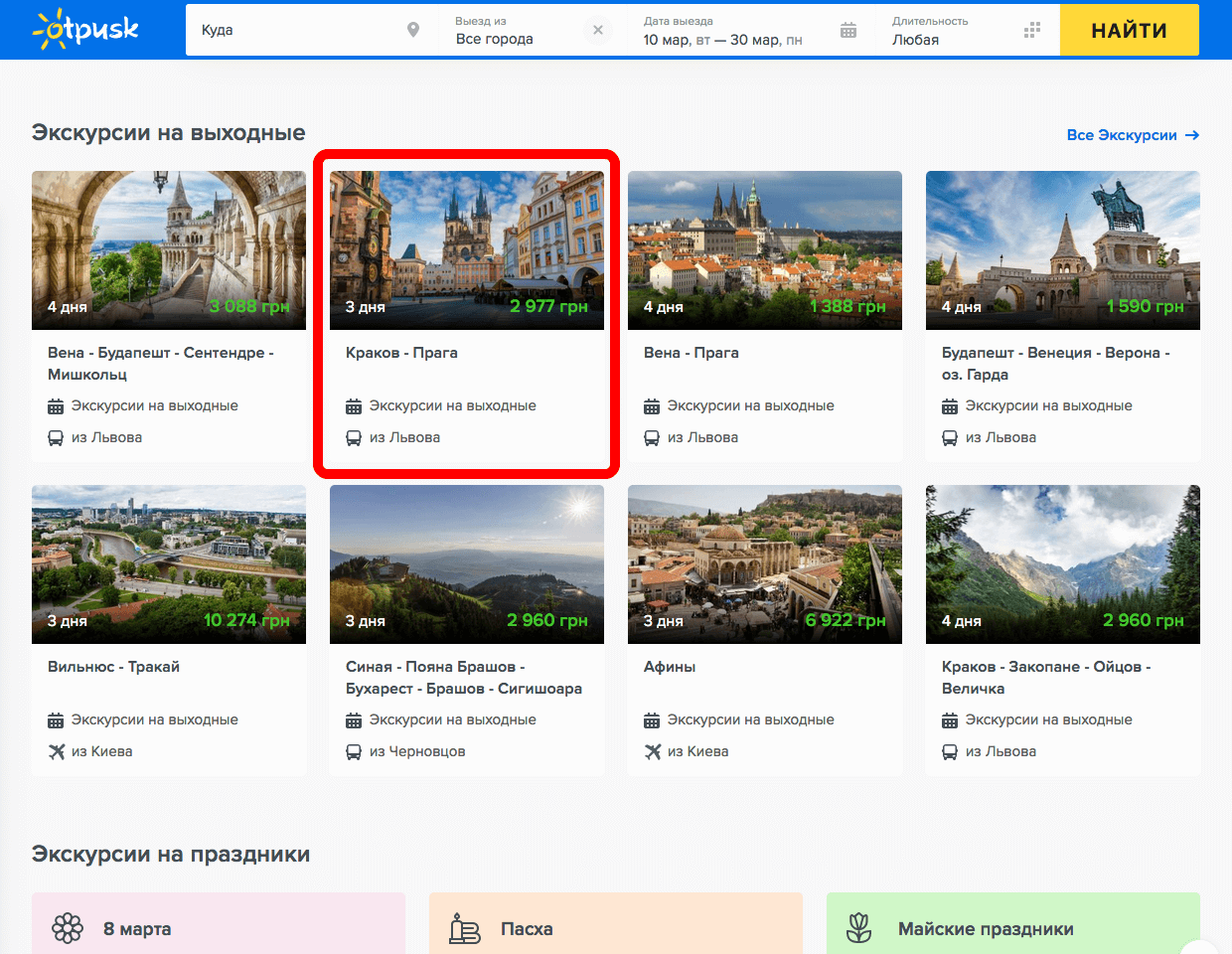Click the calendar icon on Синая - Пояна Брашов card

click(354, 719)
